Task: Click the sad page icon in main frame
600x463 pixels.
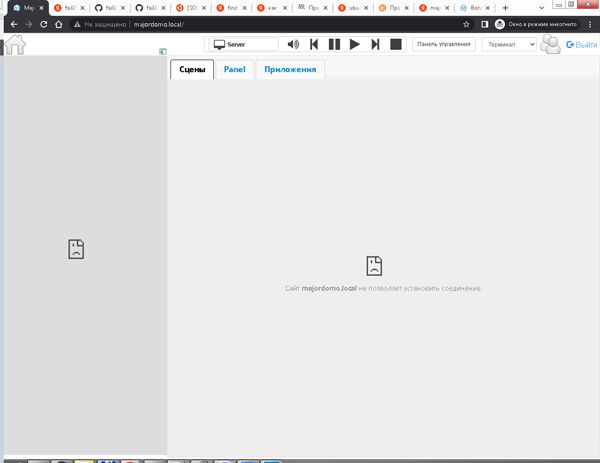Action: click(x=374, y=266)
